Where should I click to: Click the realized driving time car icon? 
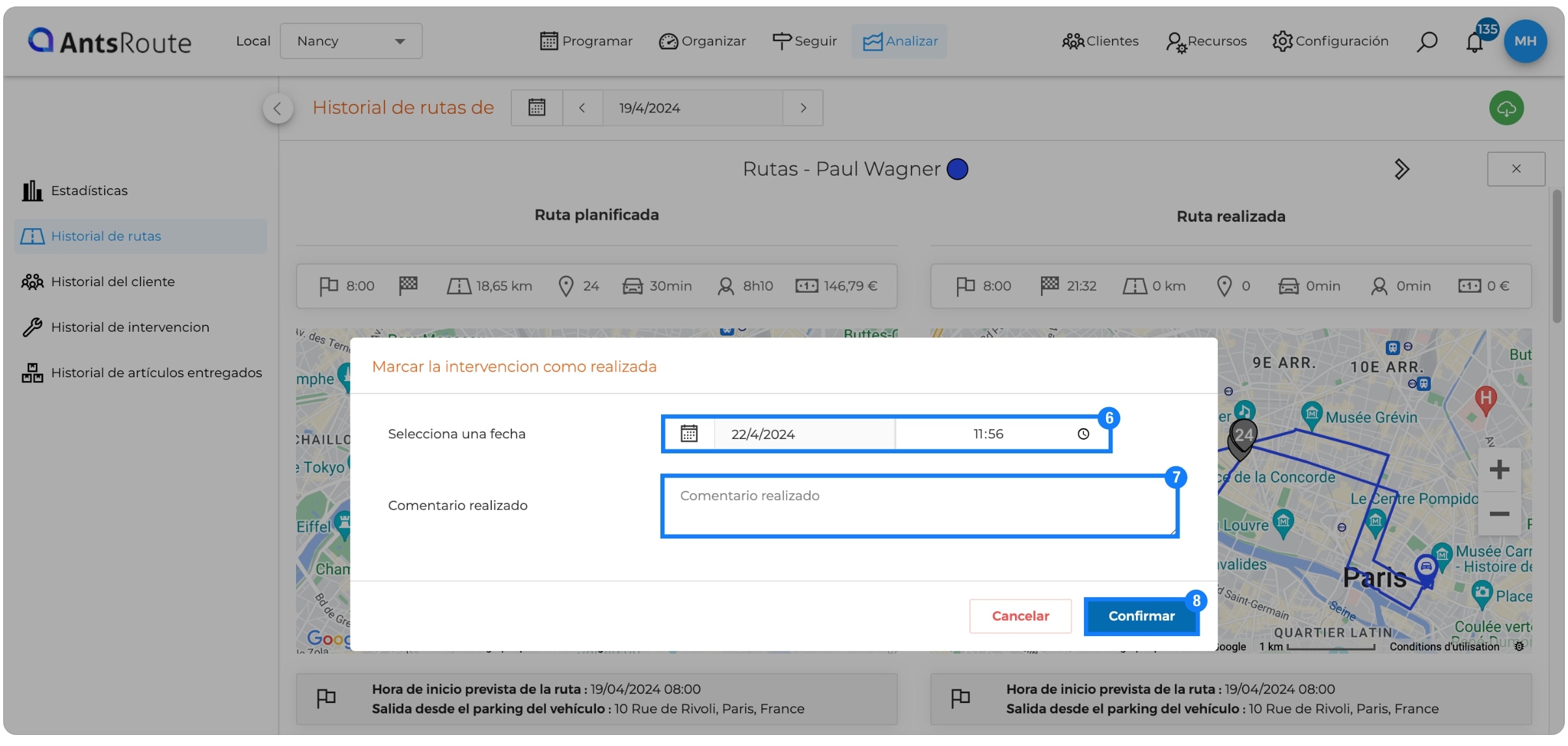(x=1289, y=286)
